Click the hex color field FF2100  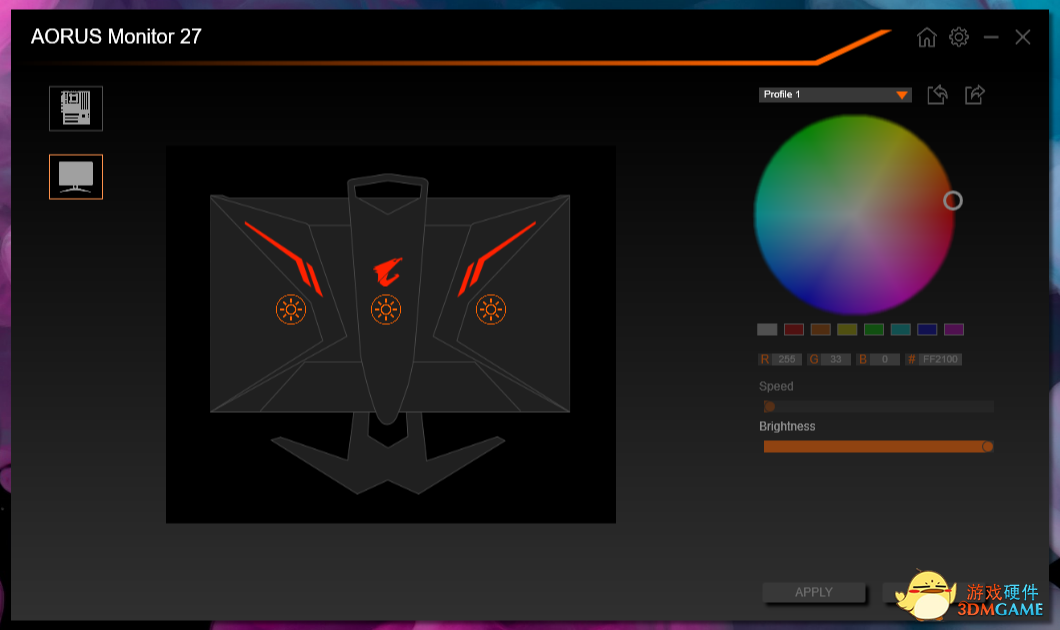(x=940, y=360)
